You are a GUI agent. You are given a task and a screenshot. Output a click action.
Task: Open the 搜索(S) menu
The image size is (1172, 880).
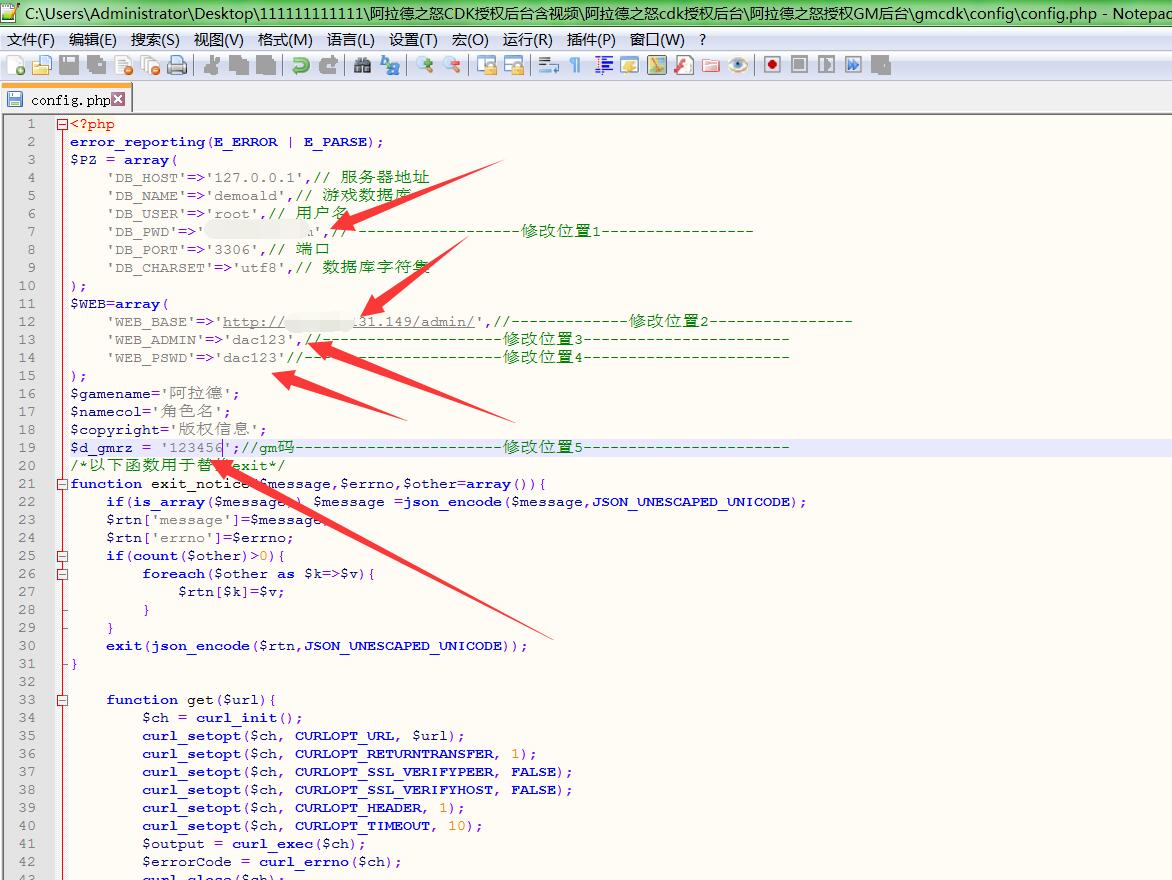click(155, 39)
